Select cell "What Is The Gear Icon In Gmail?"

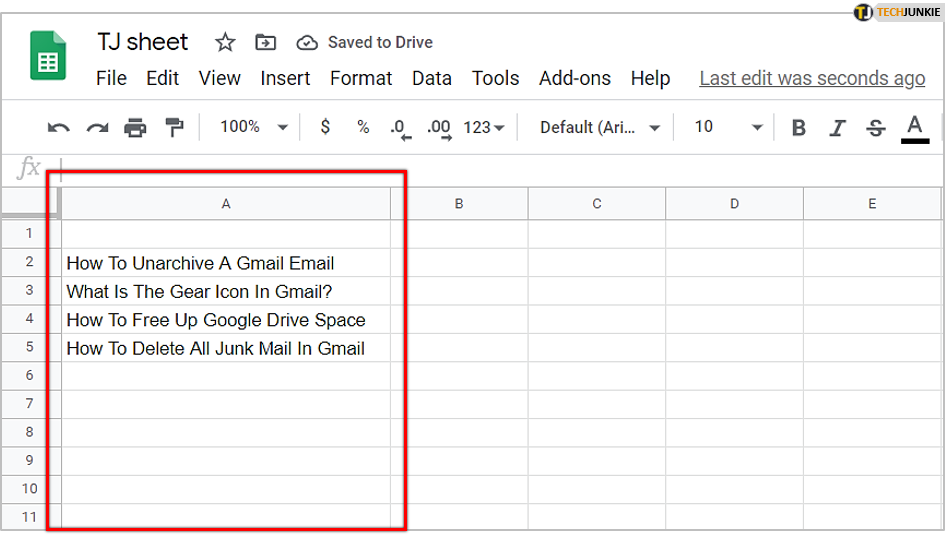(x=226, y=291)
